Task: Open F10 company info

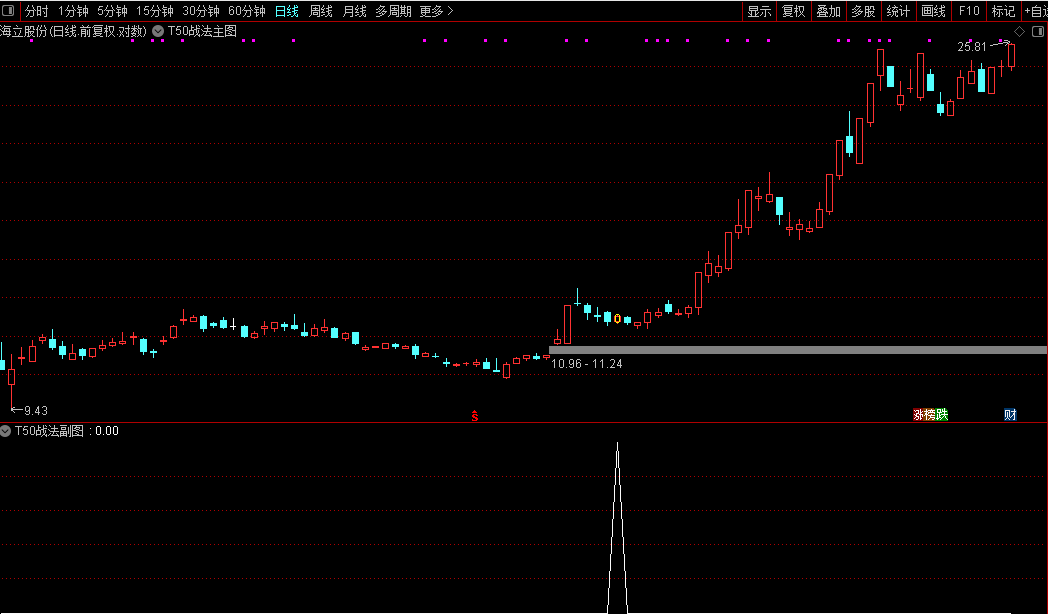Action: coord(968,11)
